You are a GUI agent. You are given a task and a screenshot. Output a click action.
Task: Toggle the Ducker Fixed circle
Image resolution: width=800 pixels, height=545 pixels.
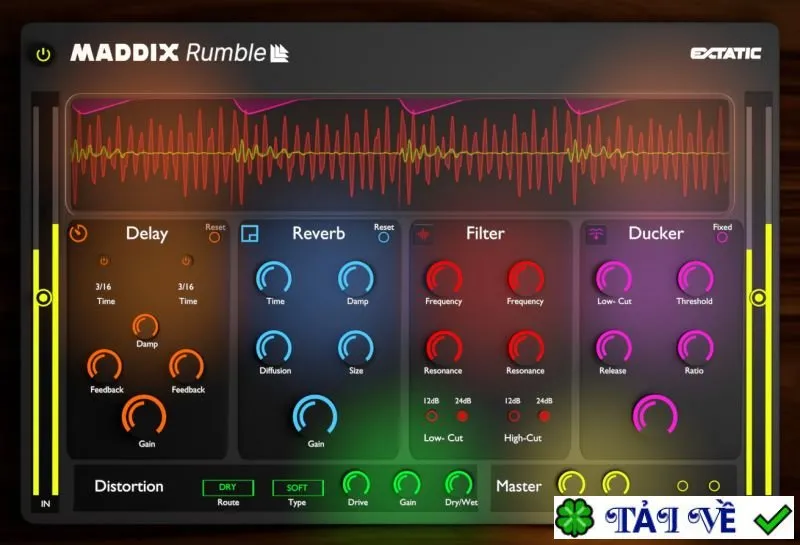(x=722, y=237)
